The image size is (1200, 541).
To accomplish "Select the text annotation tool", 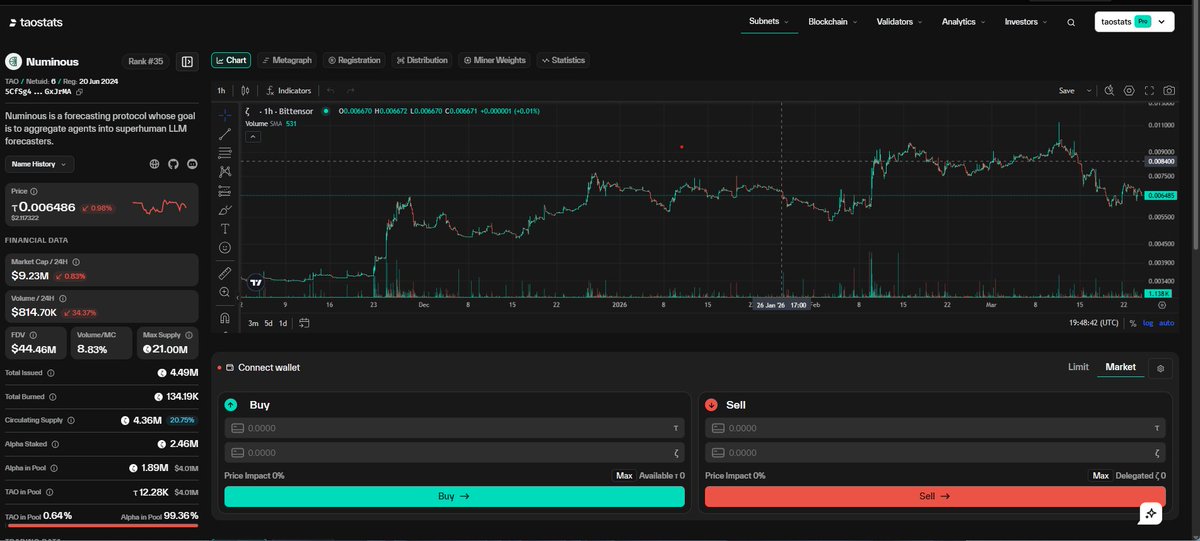I will [x=225, y=228].
